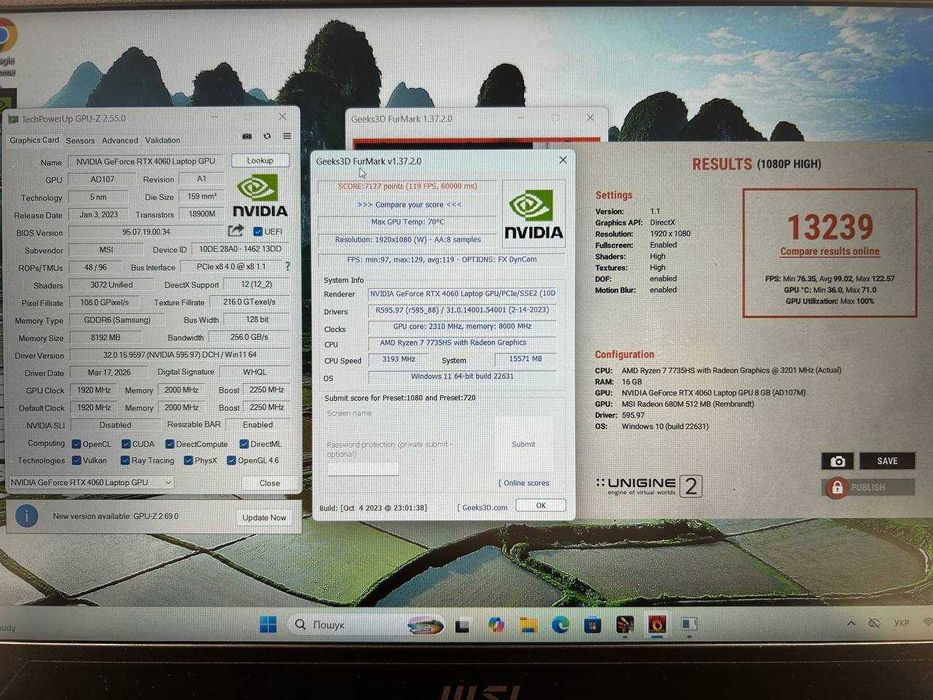Click the GPU-Z Close button
The image size is (933, 700).
(x=270, y=483)
